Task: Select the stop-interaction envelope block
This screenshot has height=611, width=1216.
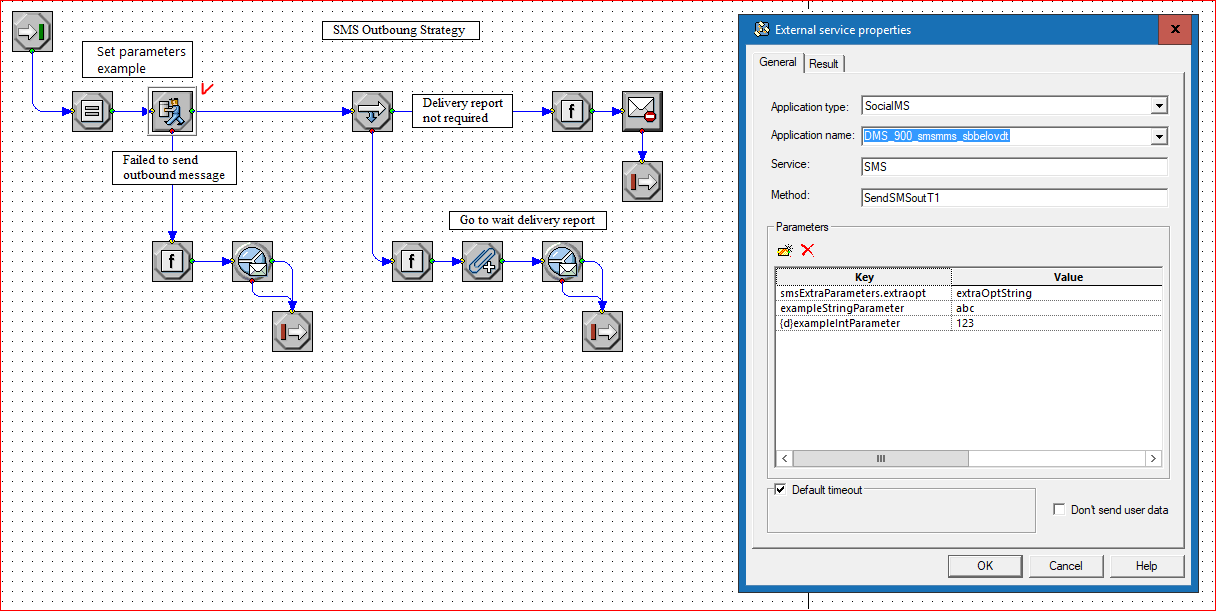Action: point(641,111)
